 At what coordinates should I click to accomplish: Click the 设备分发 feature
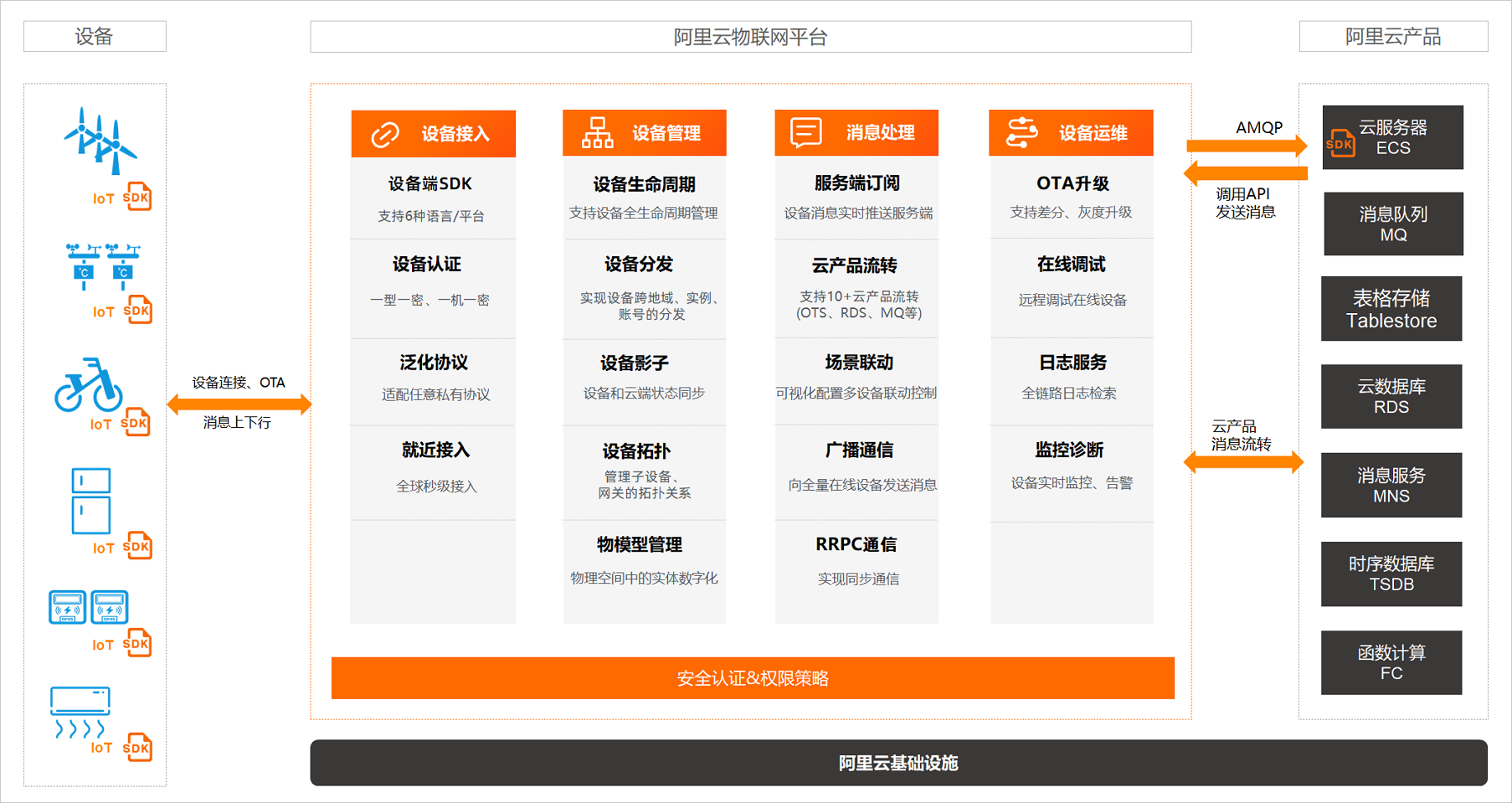tap(639, 265)
